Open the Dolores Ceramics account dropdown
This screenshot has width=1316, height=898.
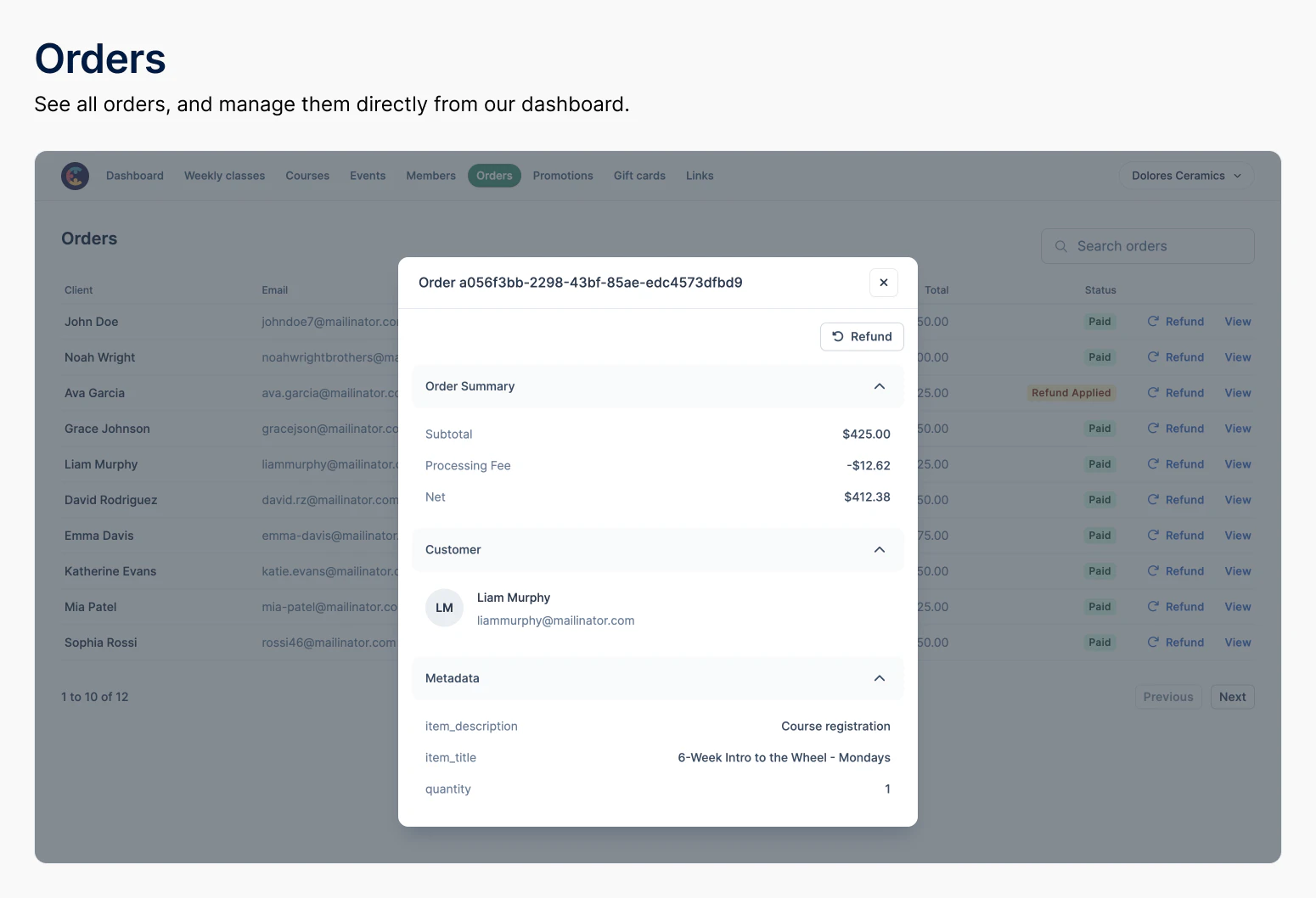1185,176
